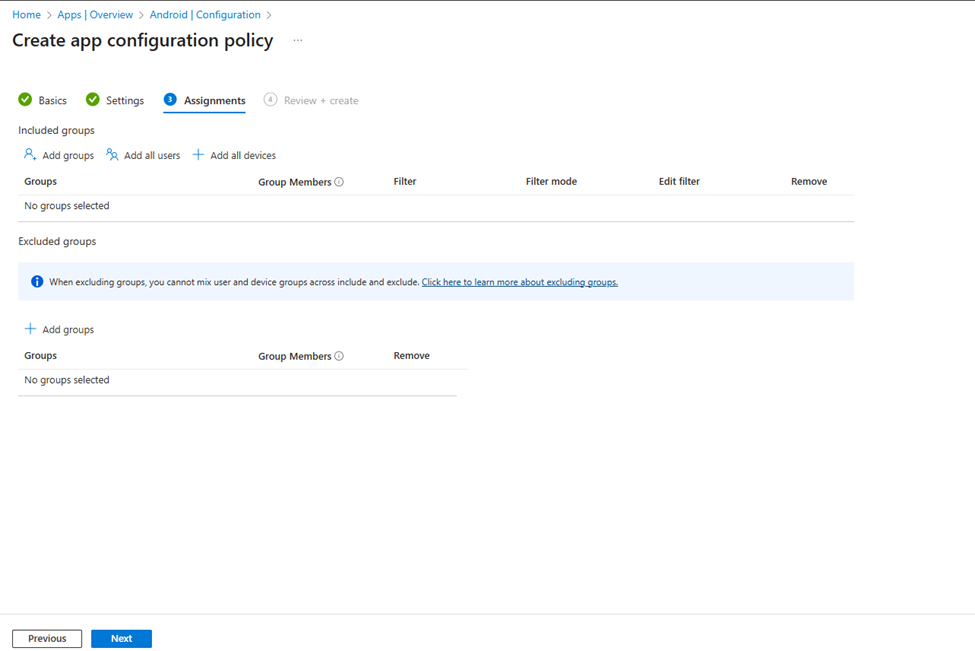Click the Previous button

(x=46, y=638)
